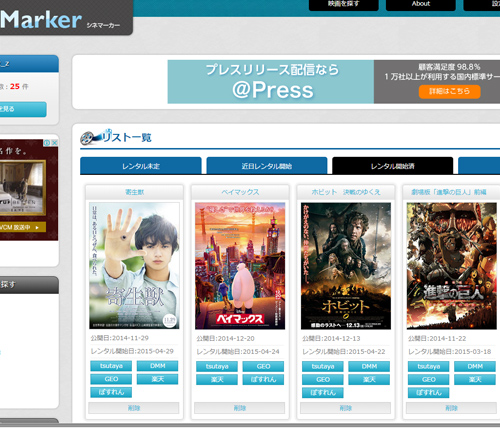Click orange 詳細はこちら banner button
The image size is (500, 428).
point(450,91)
